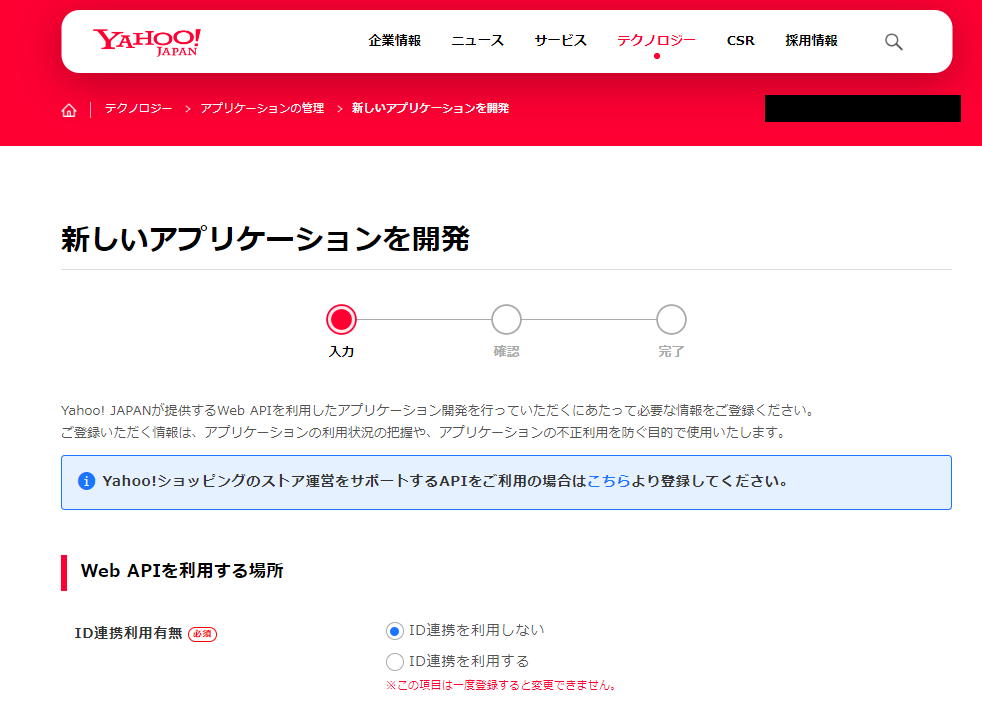The width and height of the screenshot is (982, 703).
Task: Click the 新しいアプリケーションを開発 breadcrumb text
Action: pos(430,108)
